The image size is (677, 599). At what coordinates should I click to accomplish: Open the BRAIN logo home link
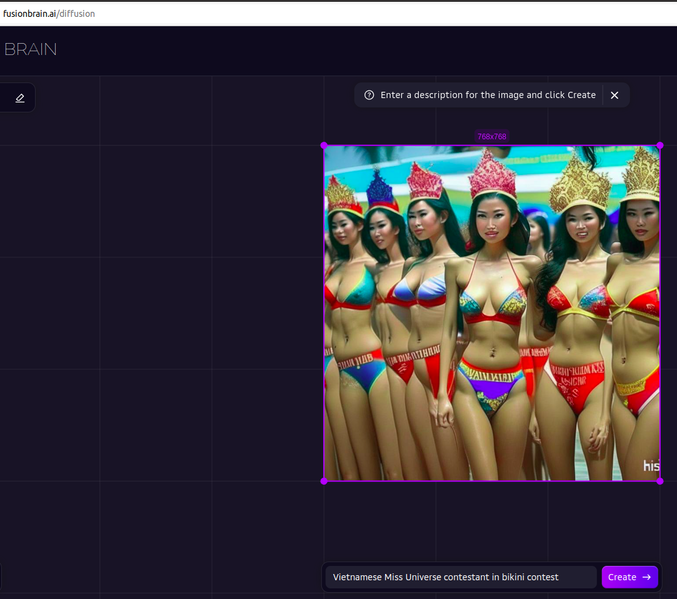pyautogui.click(x=30, y=49)
